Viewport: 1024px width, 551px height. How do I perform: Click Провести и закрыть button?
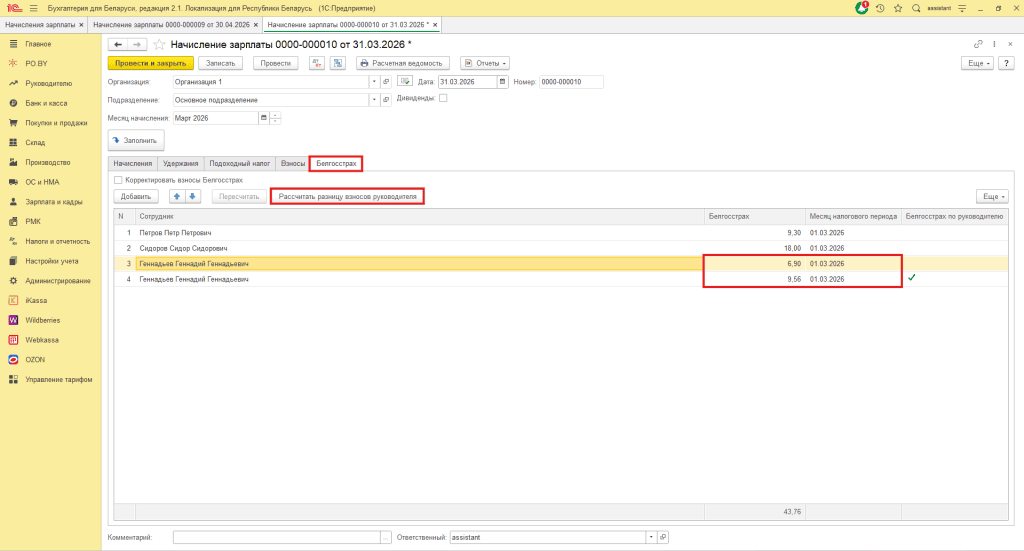[x=150, y=63]
